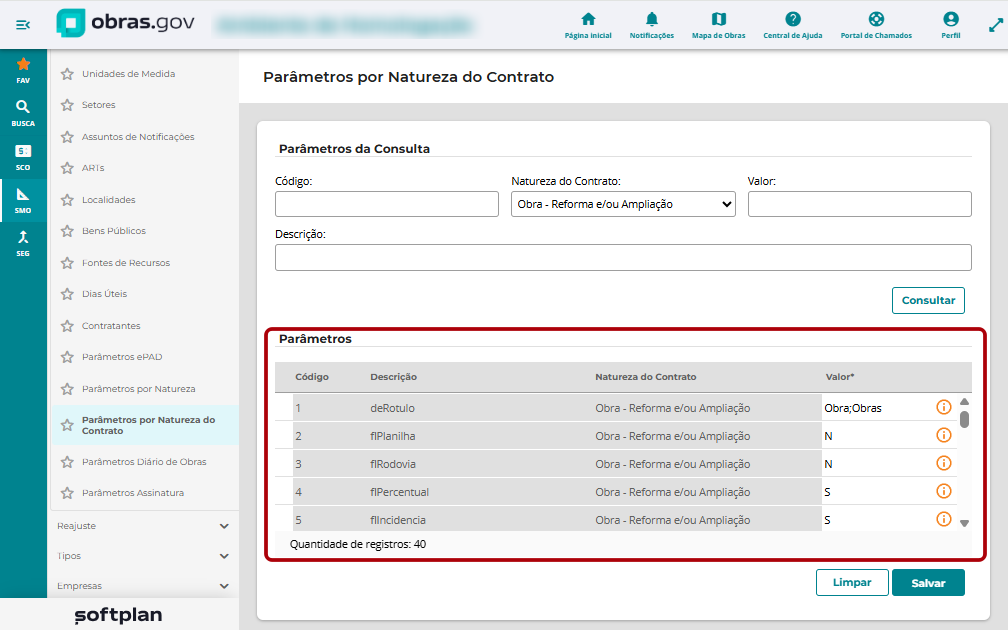
Task: Click the Salvar button
Action: pos(928,582)
